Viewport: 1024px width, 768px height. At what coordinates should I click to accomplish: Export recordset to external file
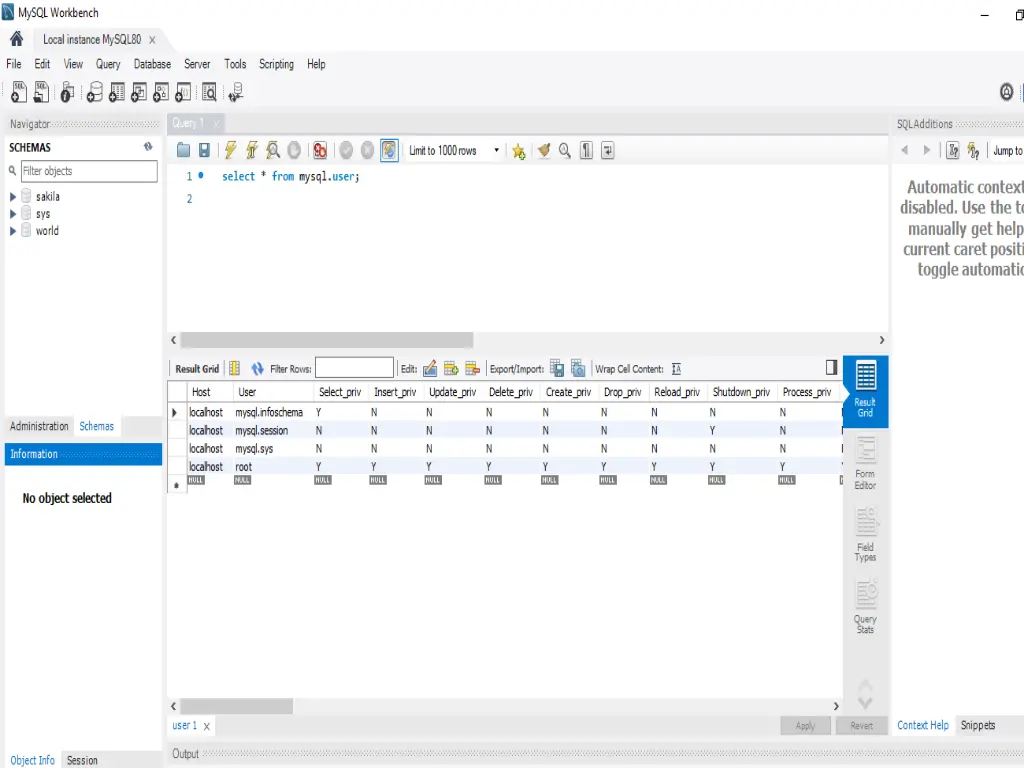(557, 368)
